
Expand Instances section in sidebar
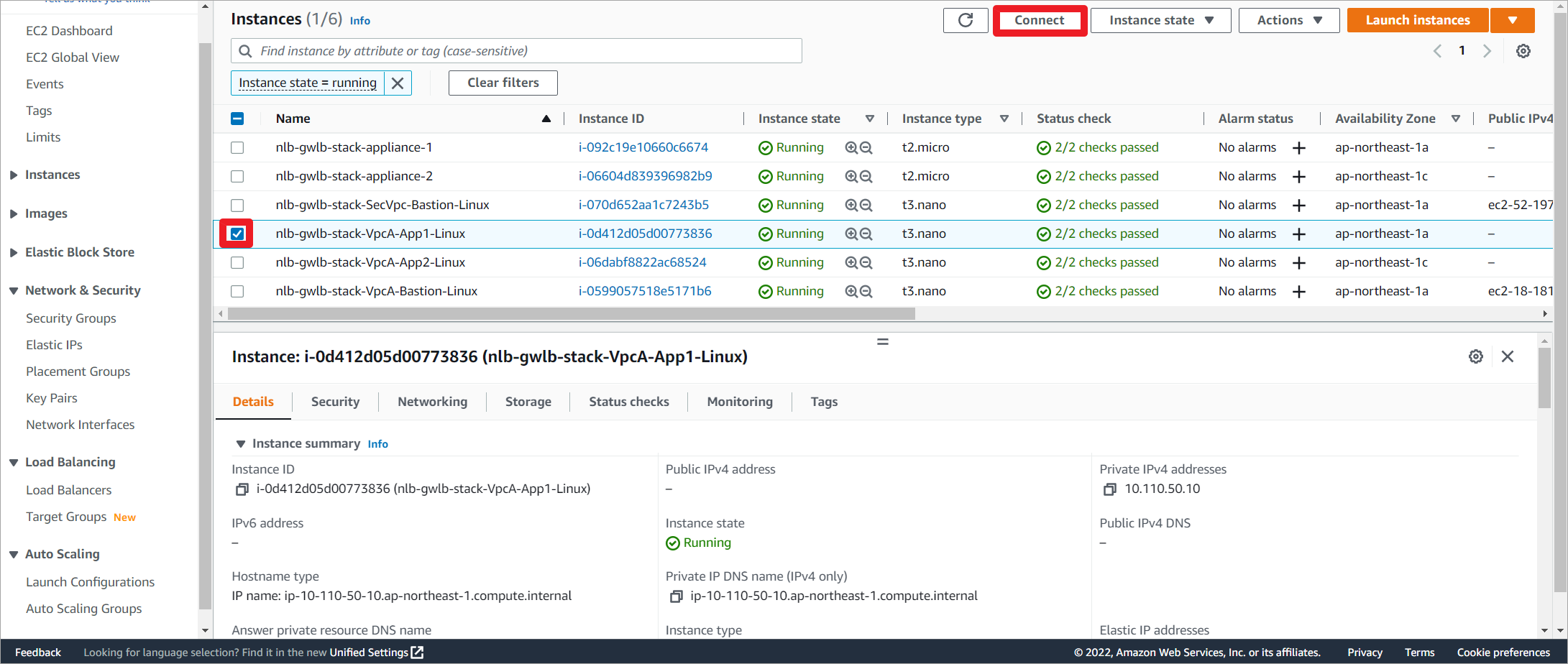(14, 175)
